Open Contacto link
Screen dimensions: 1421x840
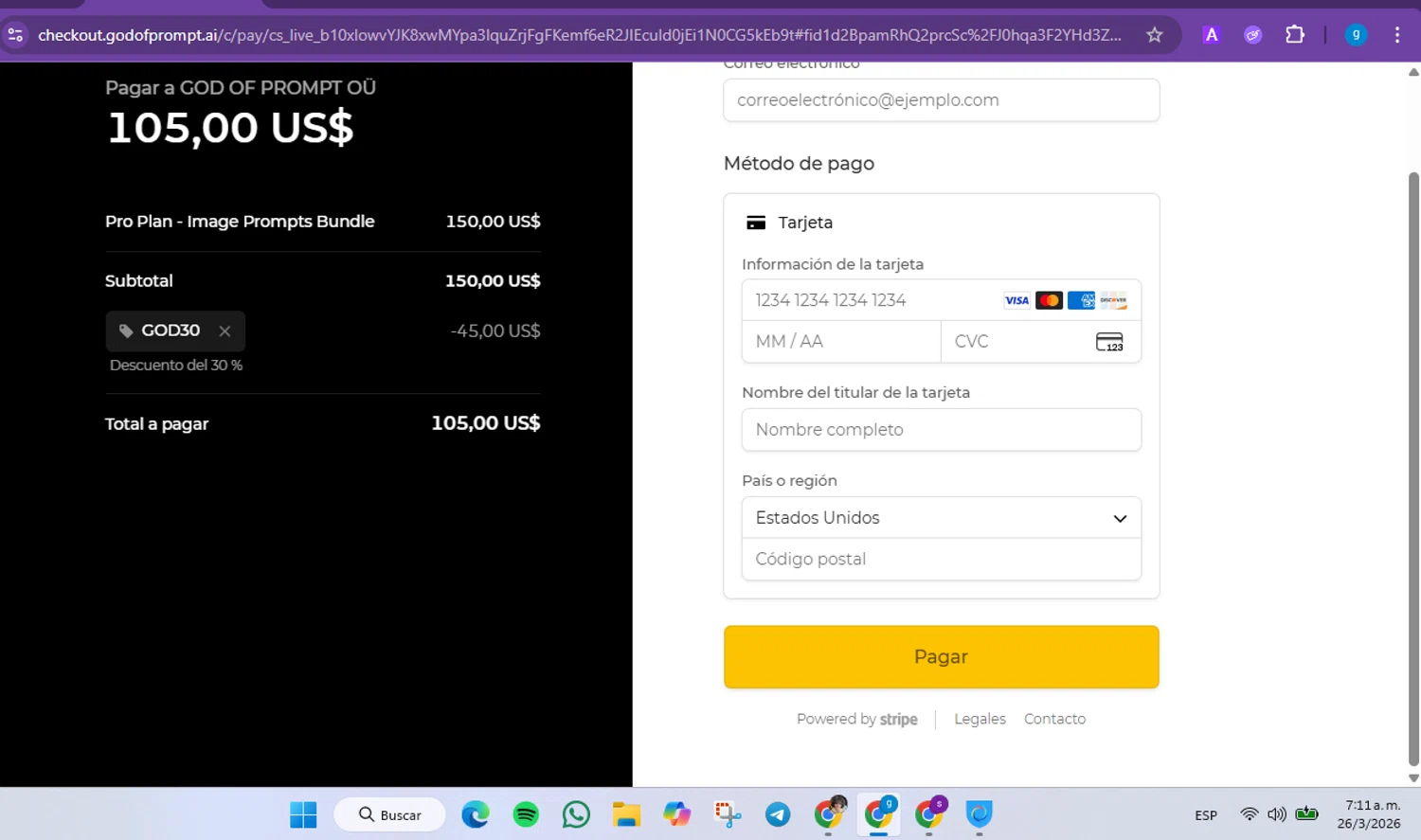pos(1054,719)
